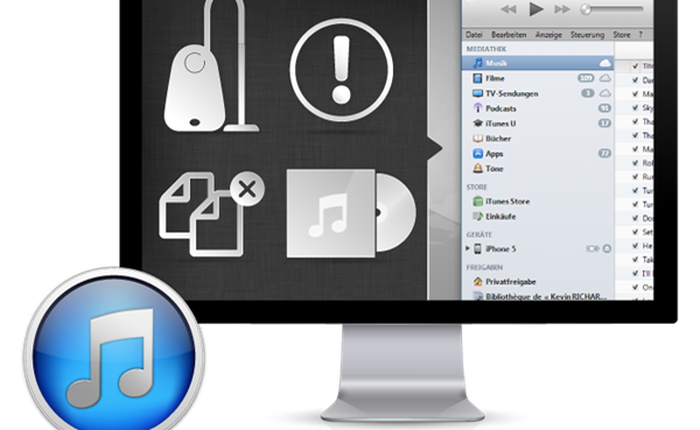Screen dimensions: 700x430
Task: Uncheck the song row starting with Sky
Action: pos(635,108)
